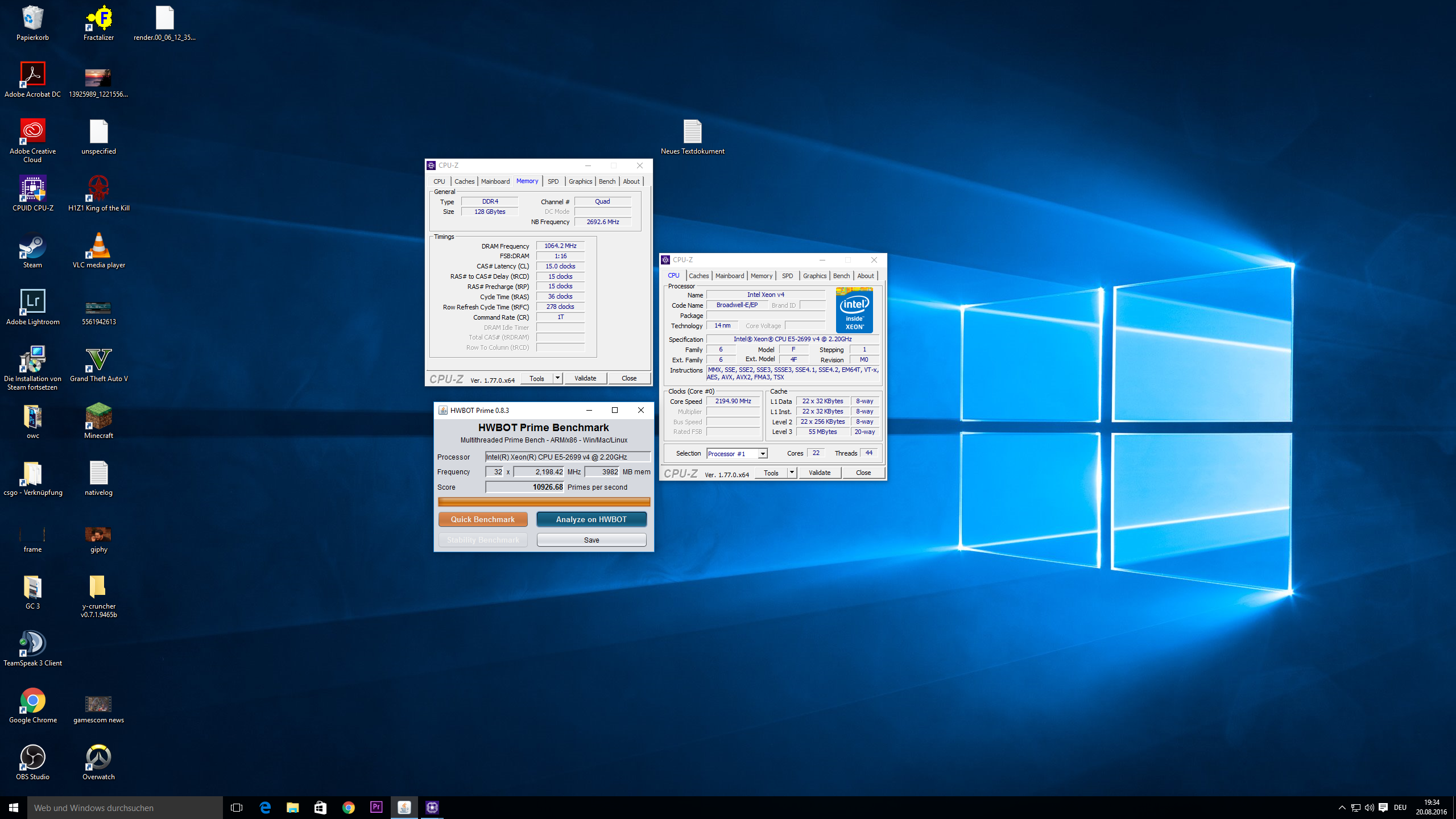Click Close in the Memory CPU-Z window

pyautogui.click(x=629, y=378)
